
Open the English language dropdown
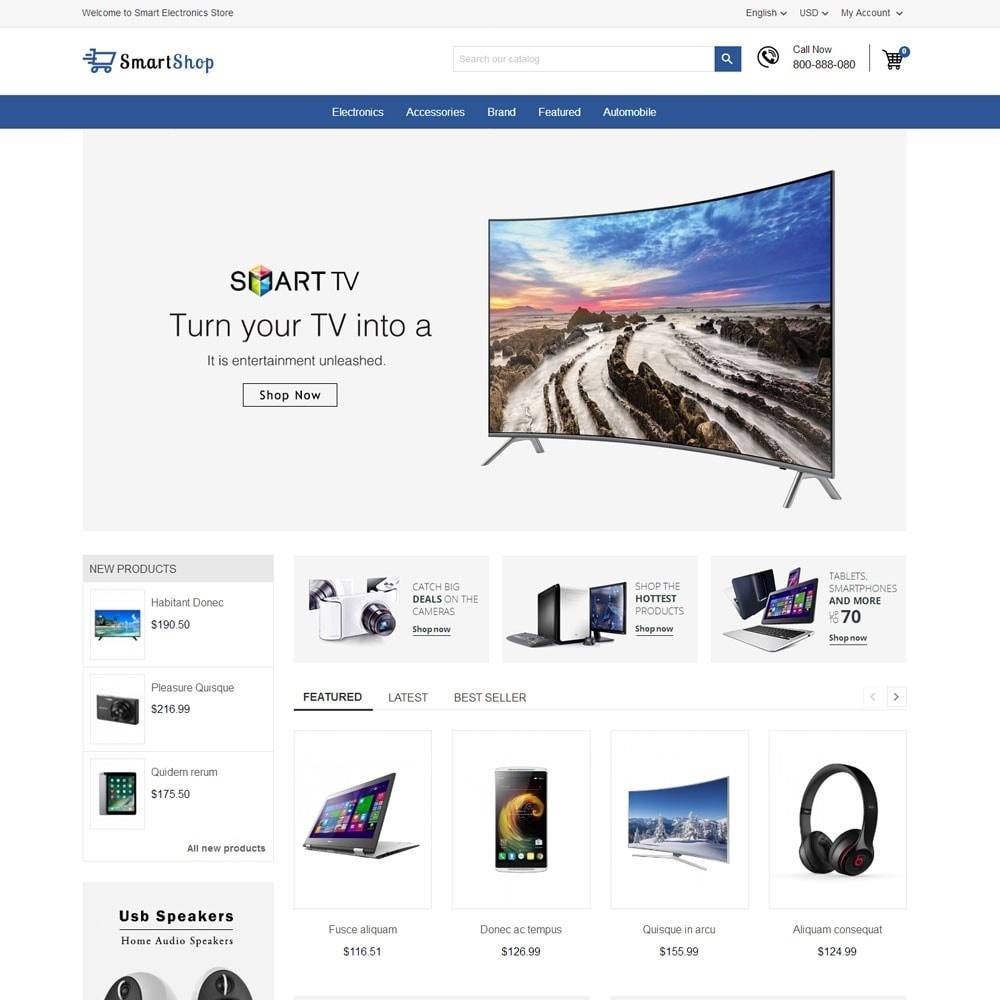(766, 13)
